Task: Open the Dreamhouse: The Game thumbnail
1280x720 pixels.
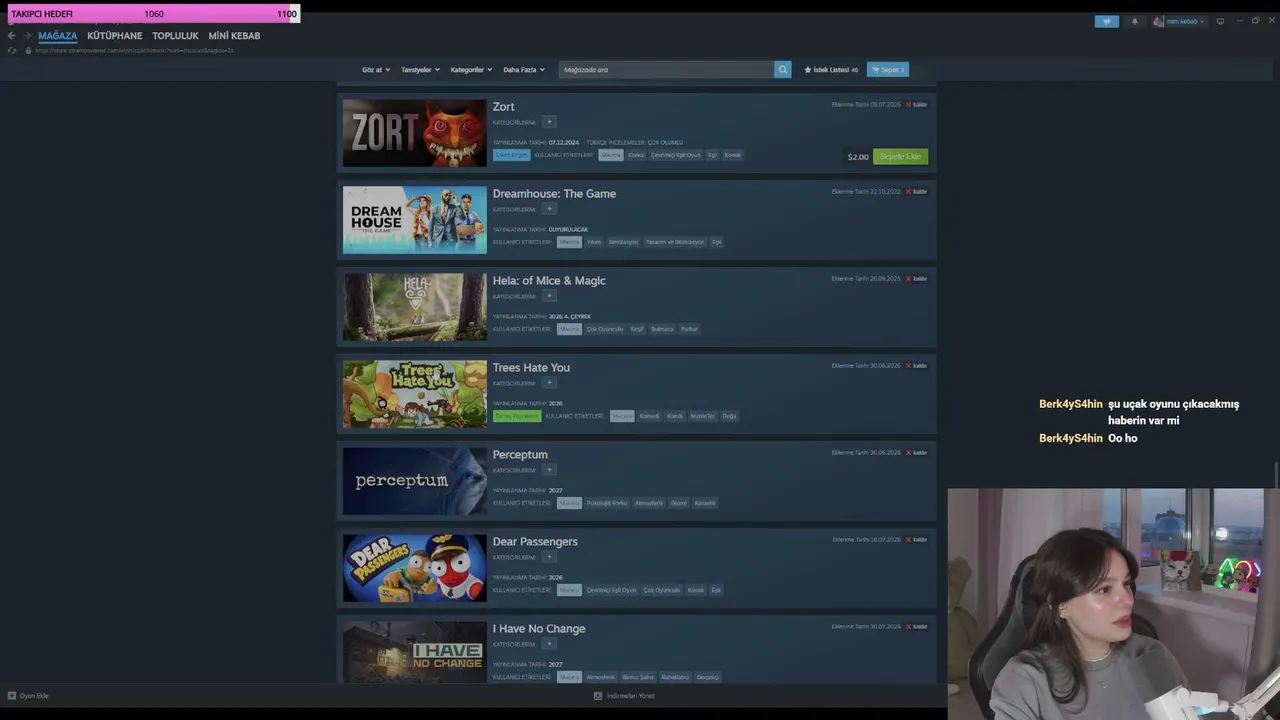Action: [415, 220]
